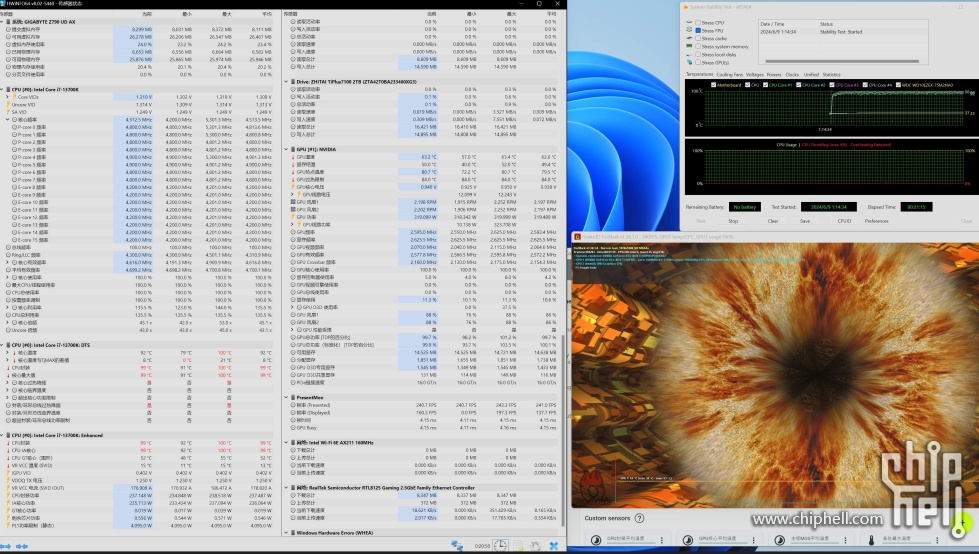Click the thermometer icon in the last sensor card
This screenshot has height=554, width=979.
coord(872,540)
